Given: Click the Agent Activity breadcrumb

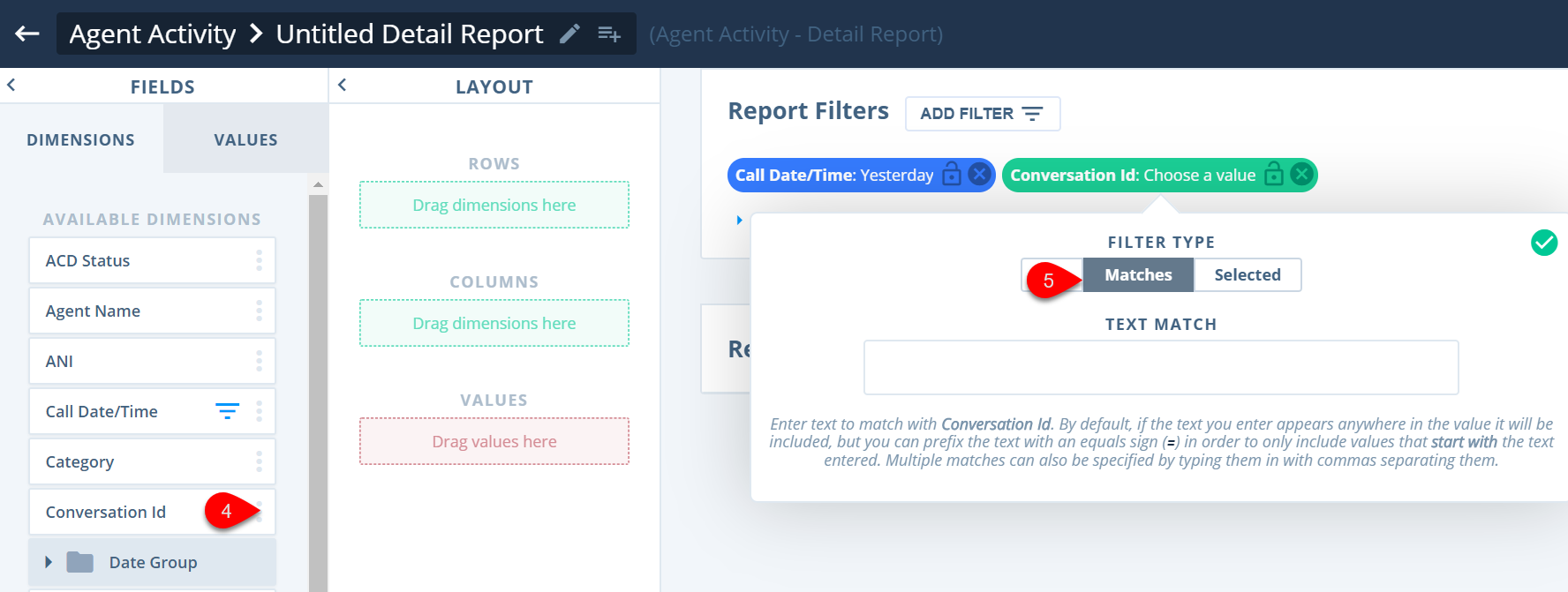Looking at the screenshot, I should click(x=153, y=34).
